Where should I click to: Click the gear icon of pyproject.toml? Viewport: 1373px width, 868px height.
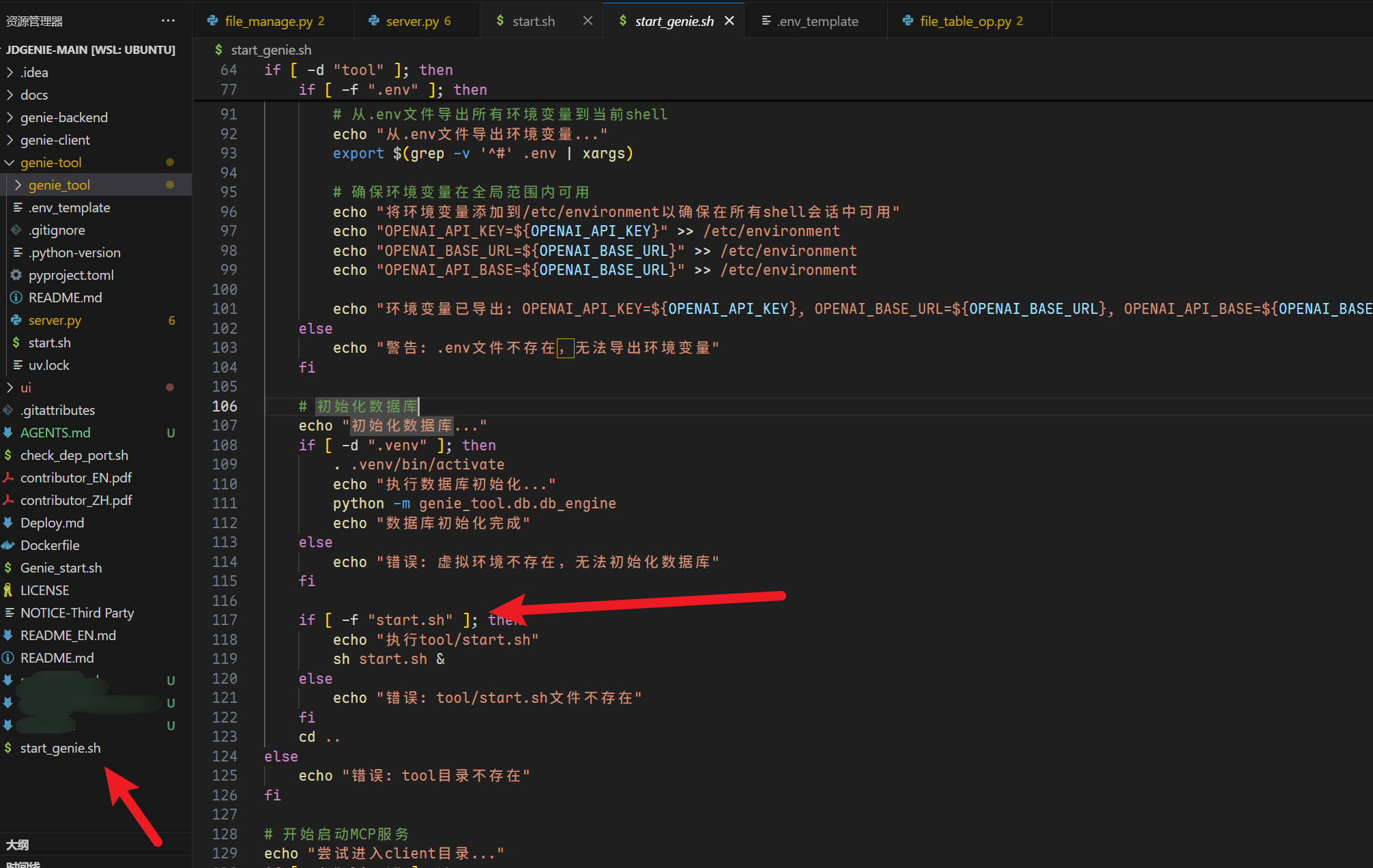click(x=16, y=275)
